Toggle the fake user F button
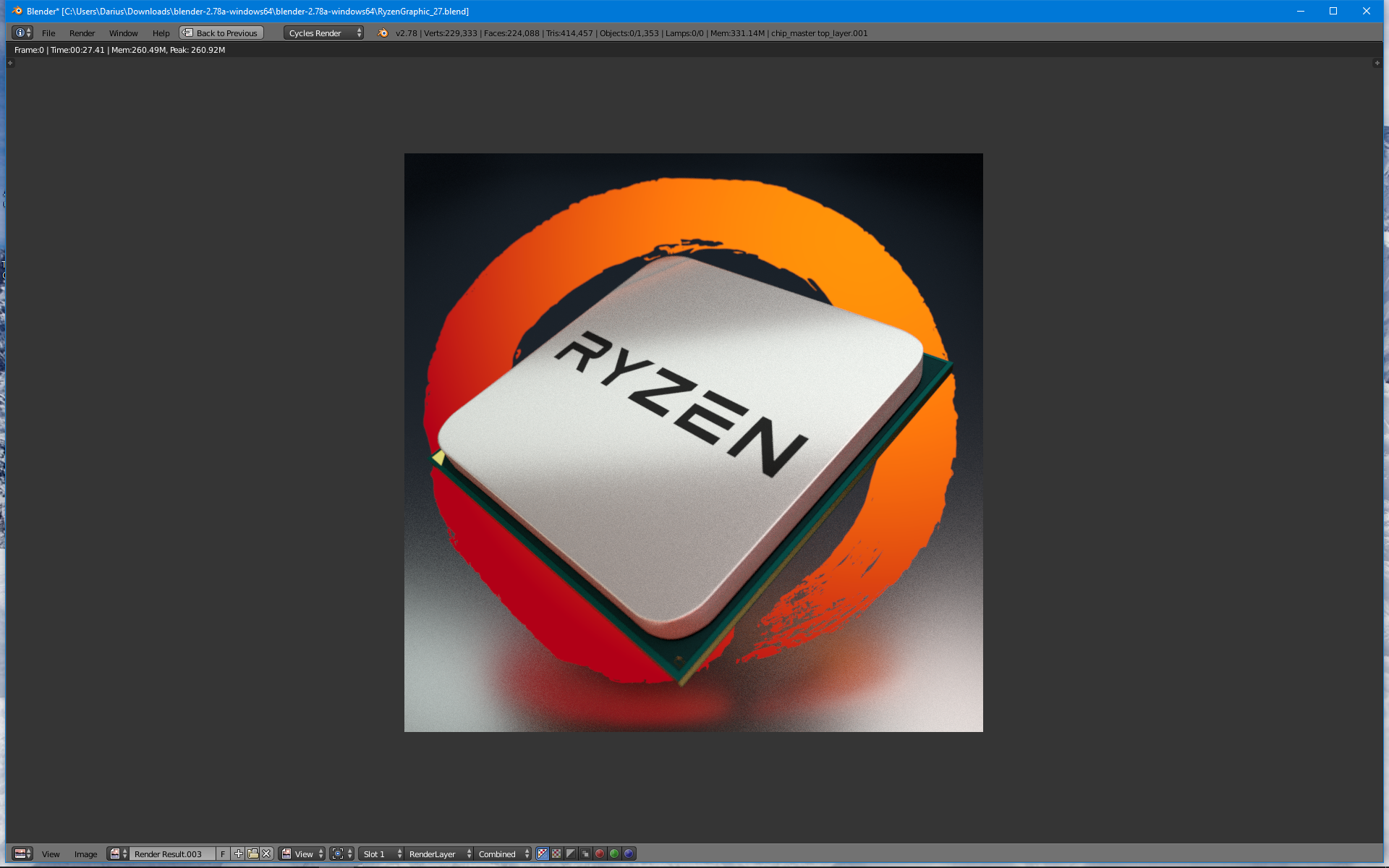The width and height of the screenshot is (1389, 868). pyautogui.click(x=223, y=854)
